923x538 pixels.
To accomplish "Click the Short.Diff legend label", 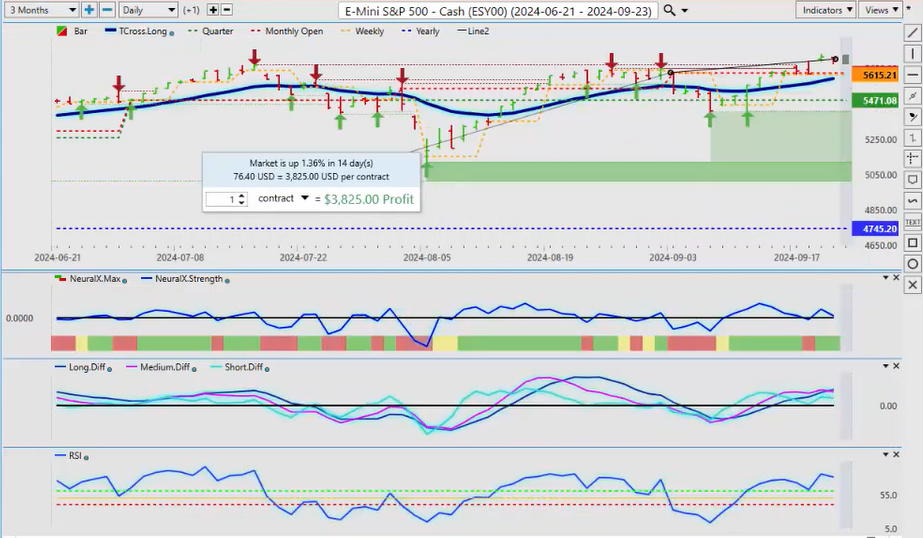I will pyautogui.click(x=244, y=367).
